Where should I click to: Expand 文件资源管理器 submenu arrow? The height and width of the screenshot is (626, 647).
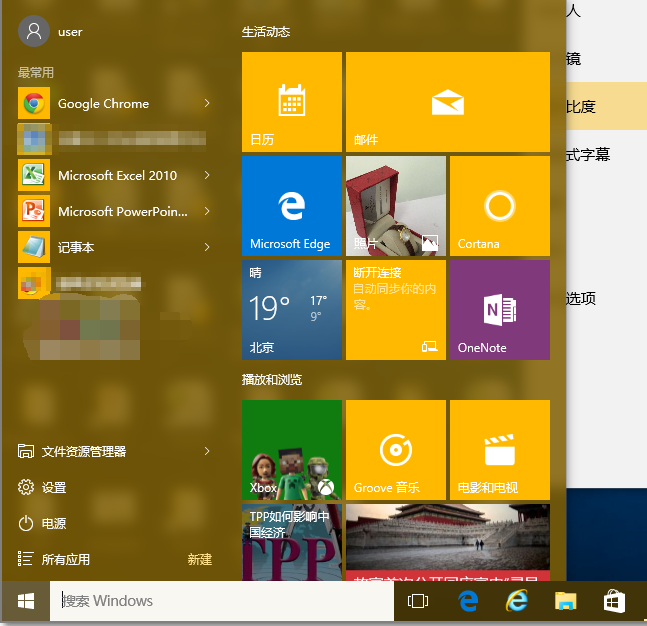click(x=207, y=451)
